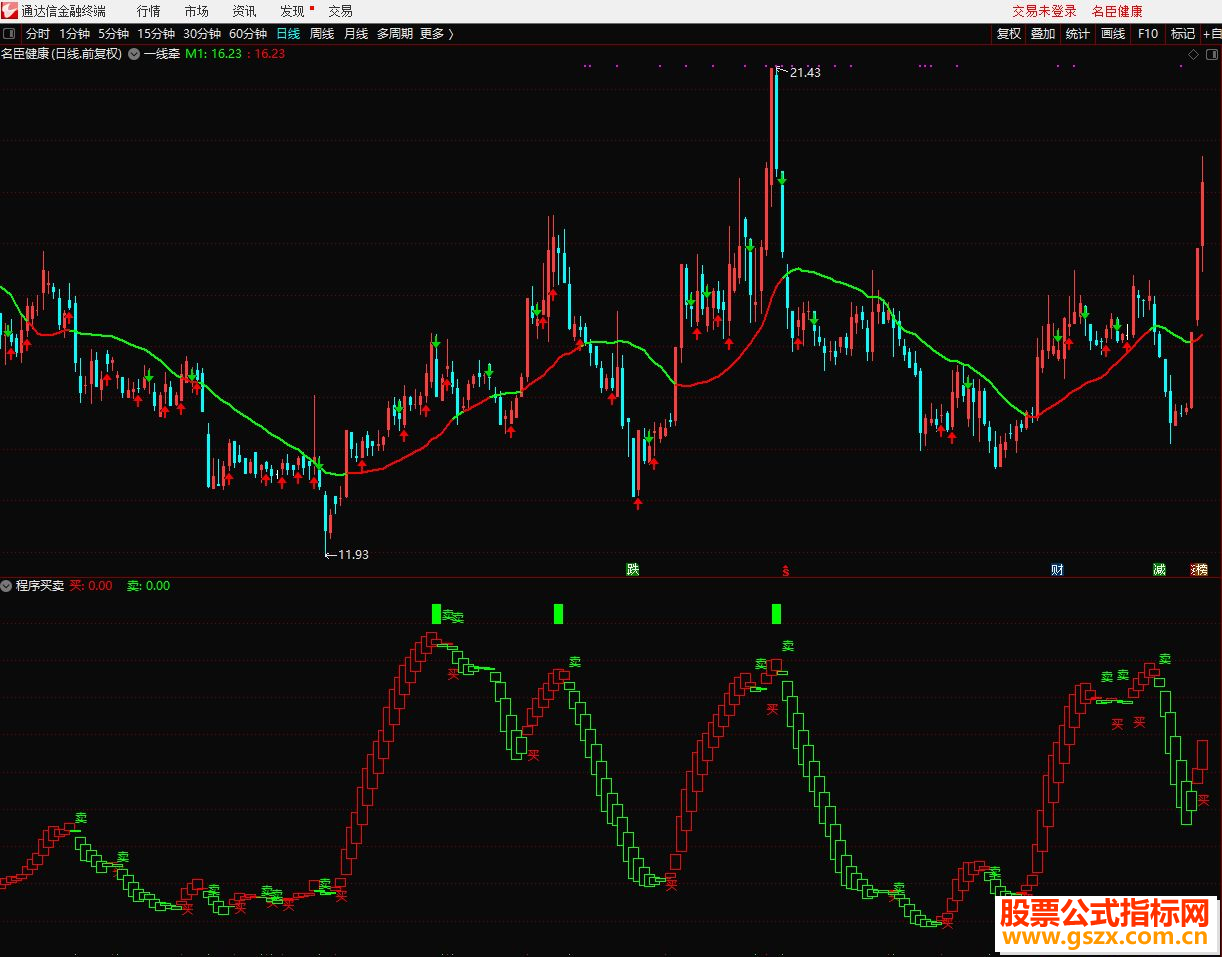Open the 资讯 menu
The width and height of the screenshot is (1222, 957).
click(x=244, y=11)
